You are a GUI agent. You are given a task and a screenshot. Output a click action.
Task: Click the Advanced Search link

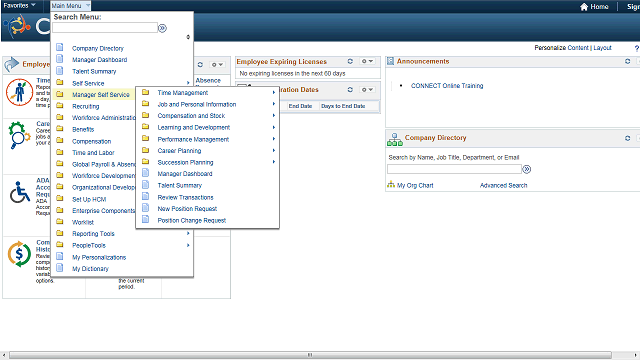click(503, 185)
